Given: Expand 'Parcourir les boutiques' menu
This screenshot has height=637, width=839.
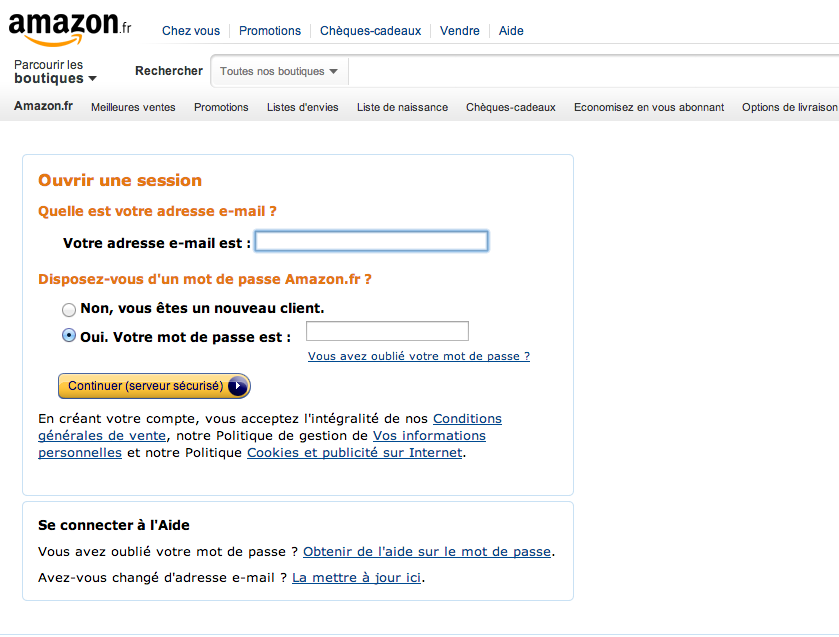Looking at the screenshot, I should pyautogui.click(x=55, y=72).
